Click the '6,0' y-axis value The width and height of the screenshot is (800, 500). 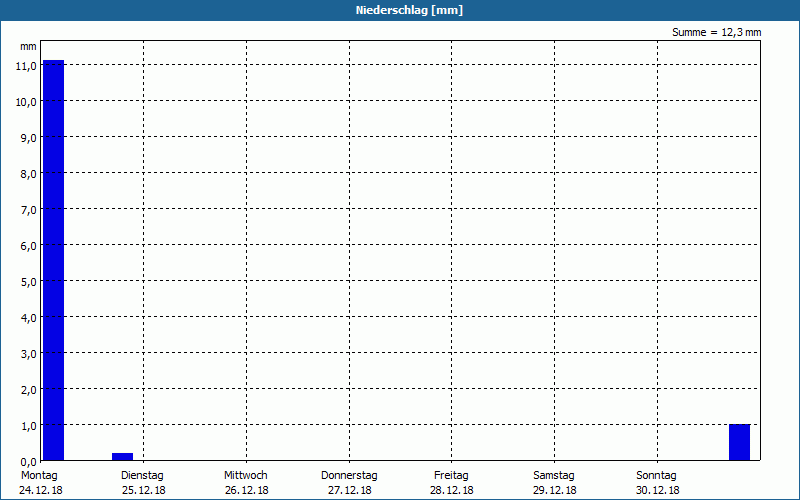click(x=28, y=246)
